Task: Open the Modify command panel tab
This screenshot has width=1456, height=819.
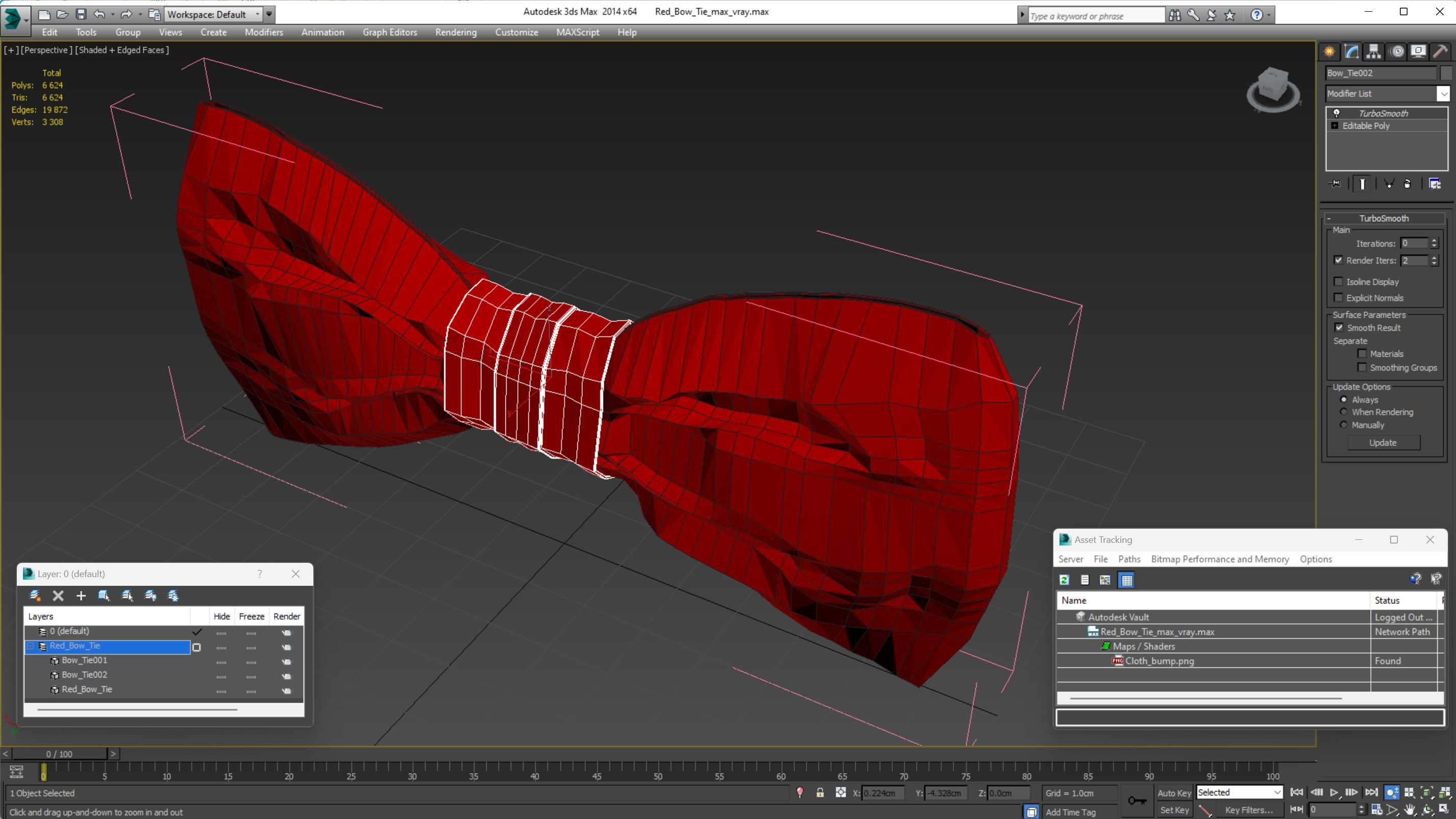Action: point(1351,52)
